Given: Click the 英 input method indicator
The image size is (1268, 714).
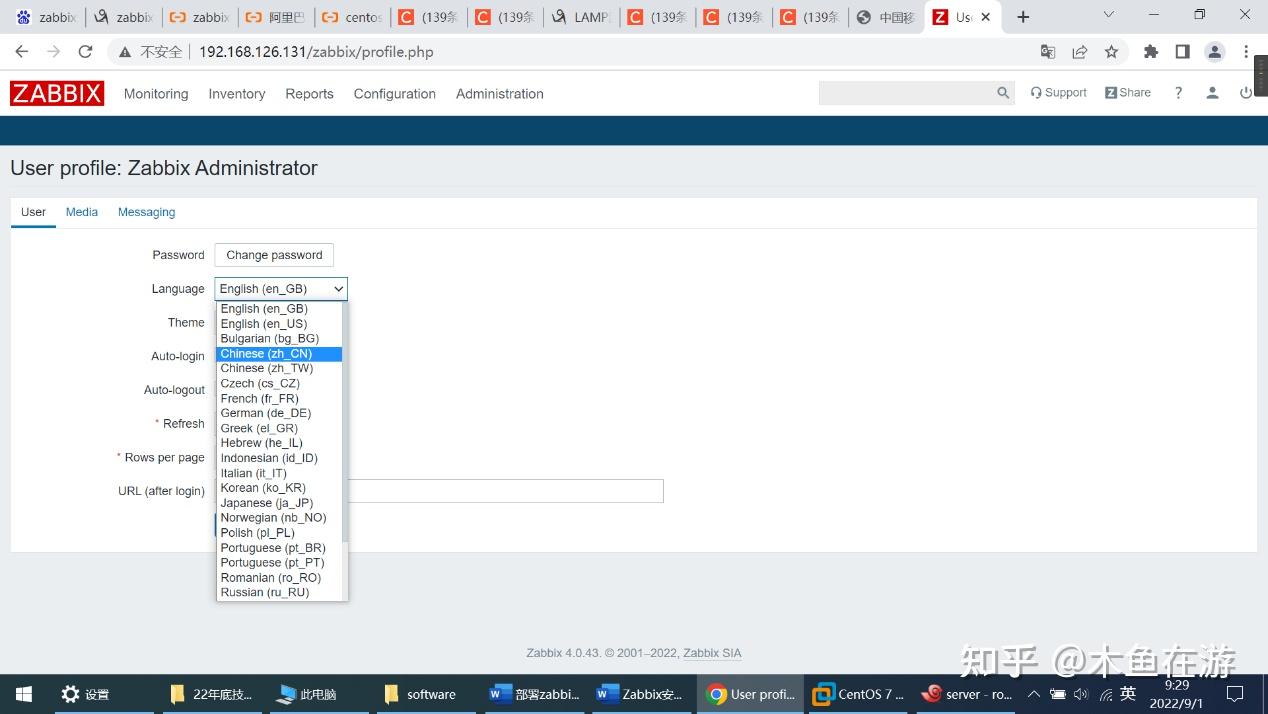Looking at the screenshot, I should (1128, 694).
